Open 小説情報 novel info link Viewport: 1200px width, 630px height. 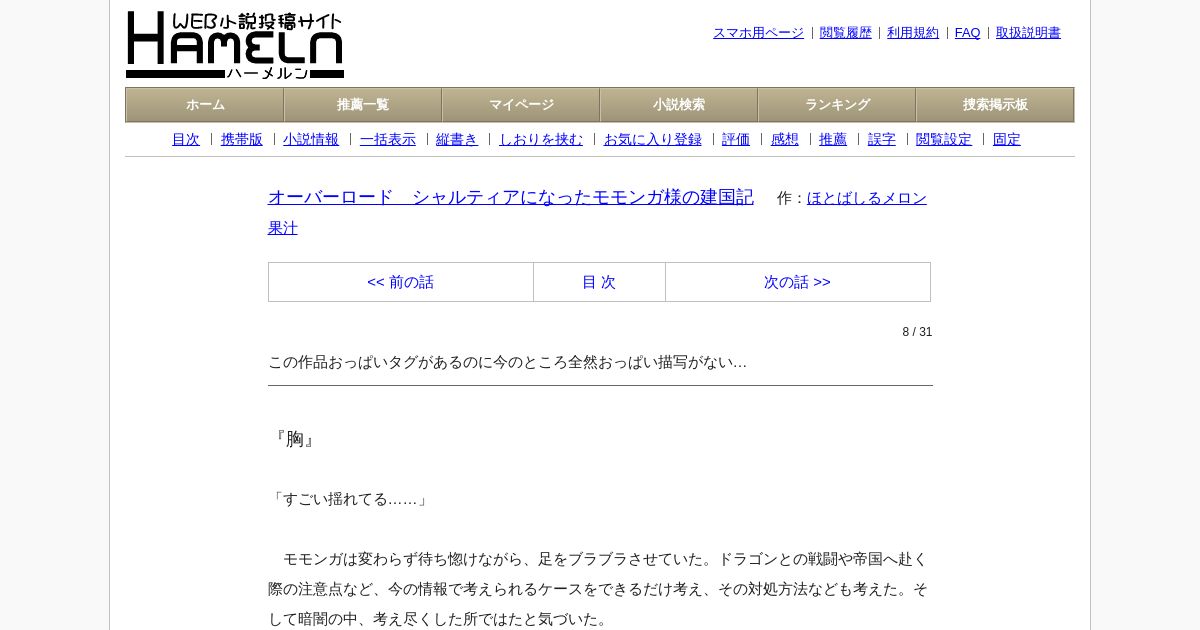point(311,140)
